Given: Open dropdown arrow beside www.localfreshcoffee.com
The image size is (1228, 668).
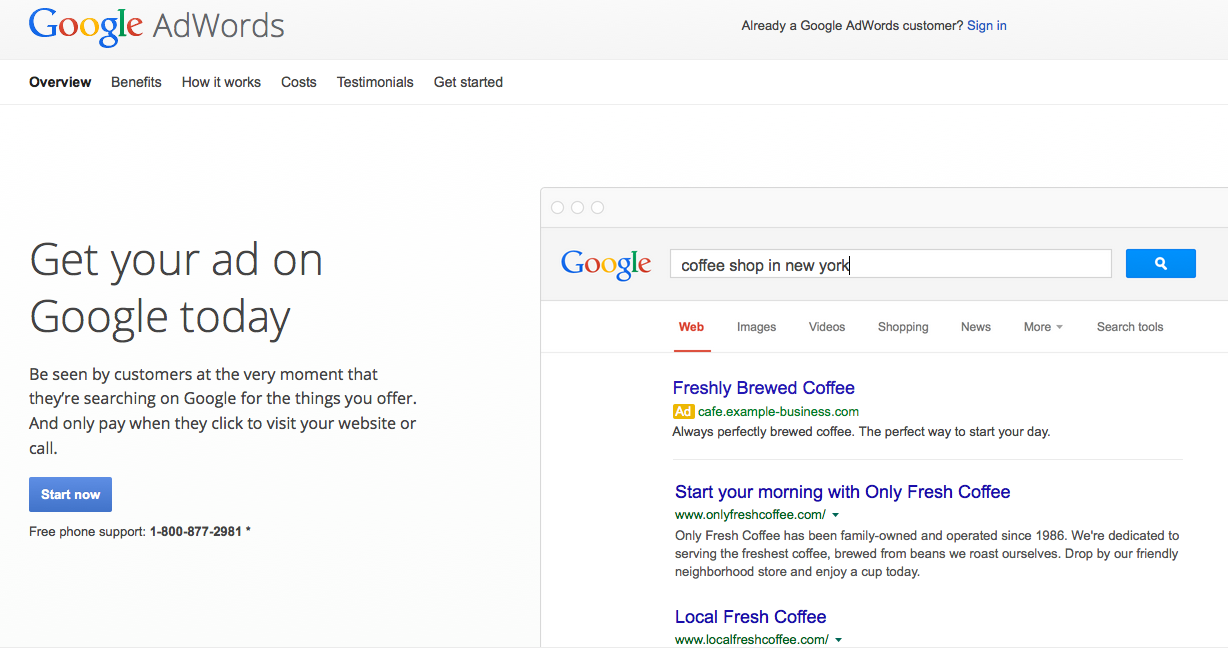Looking at the screenshot, I should point(838,640).
